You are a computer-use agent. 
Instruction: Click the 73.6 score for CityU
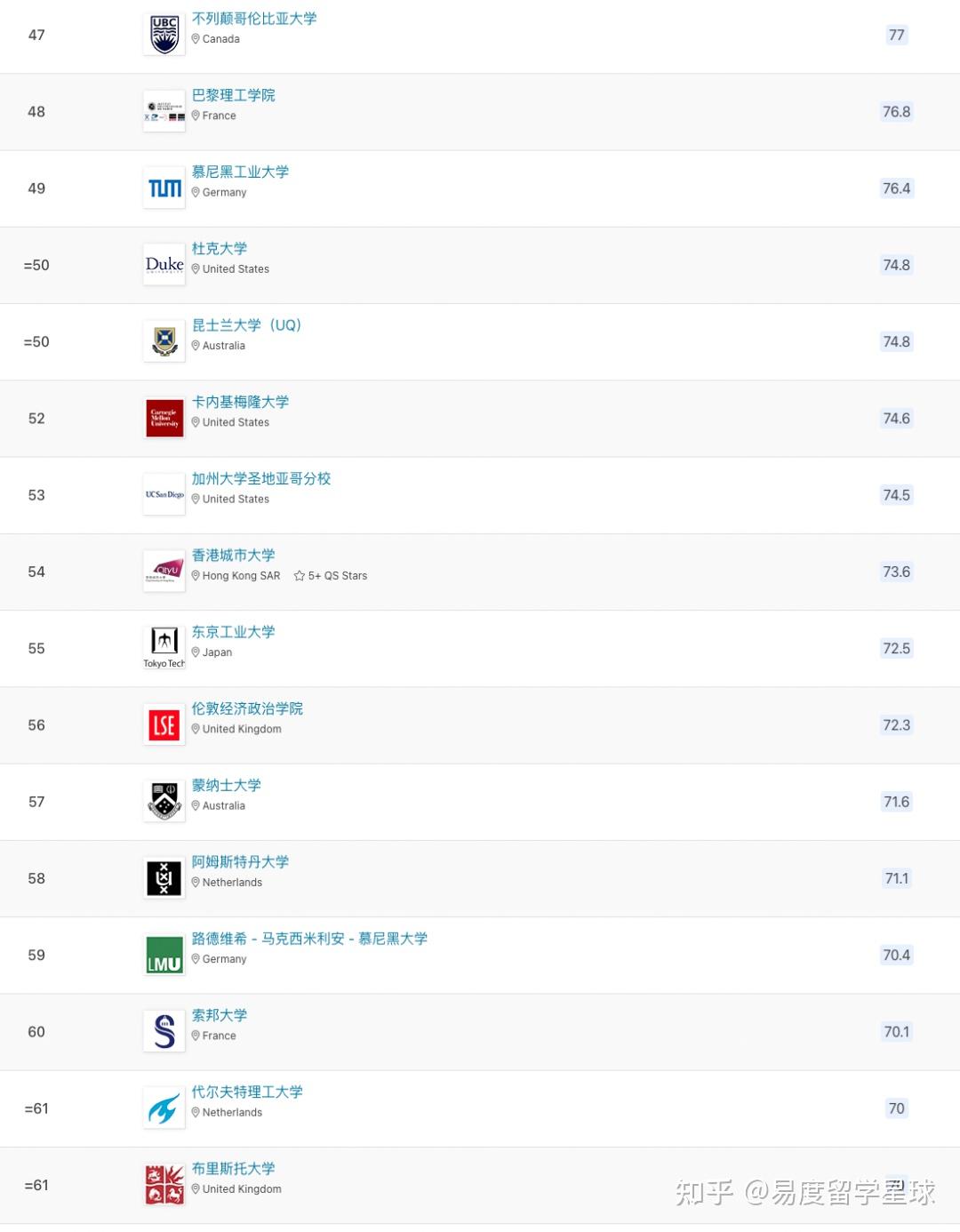[x=896, y=572]
